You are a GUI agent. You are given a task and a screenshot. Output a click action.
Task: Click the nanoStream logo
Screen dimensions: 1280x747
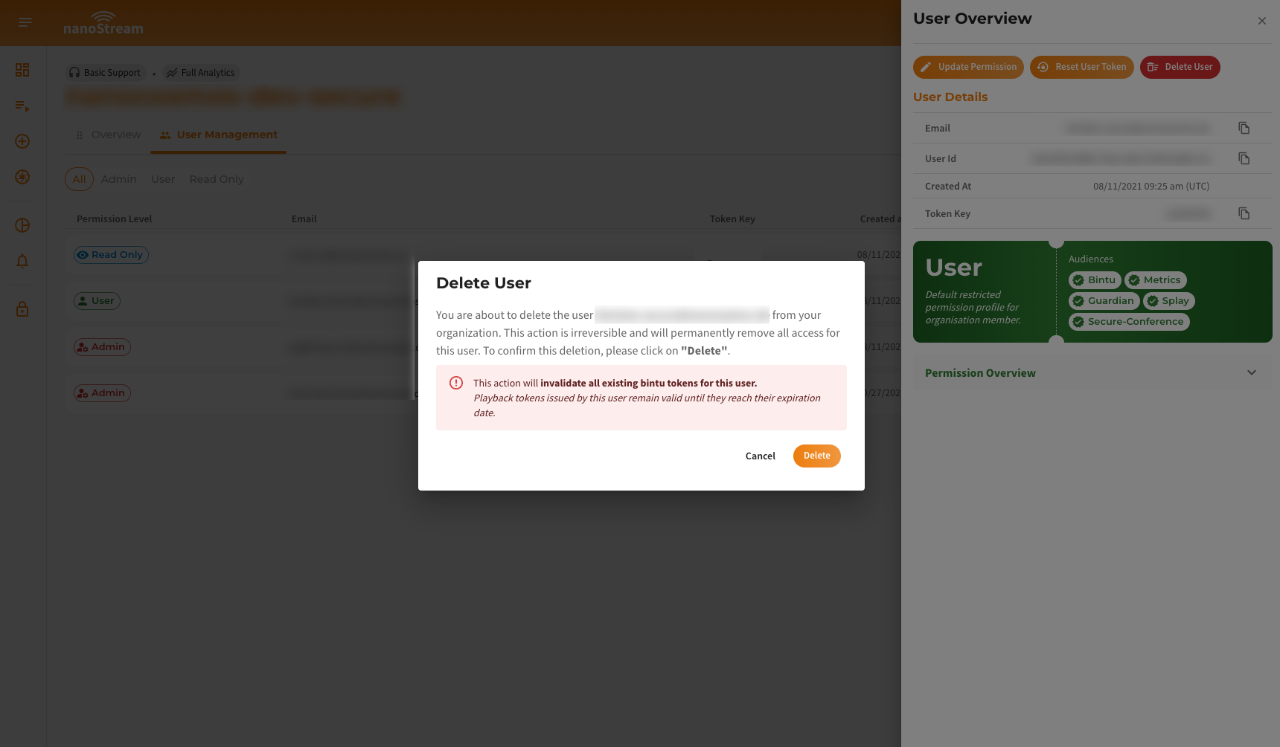click(x=103, y=22)
